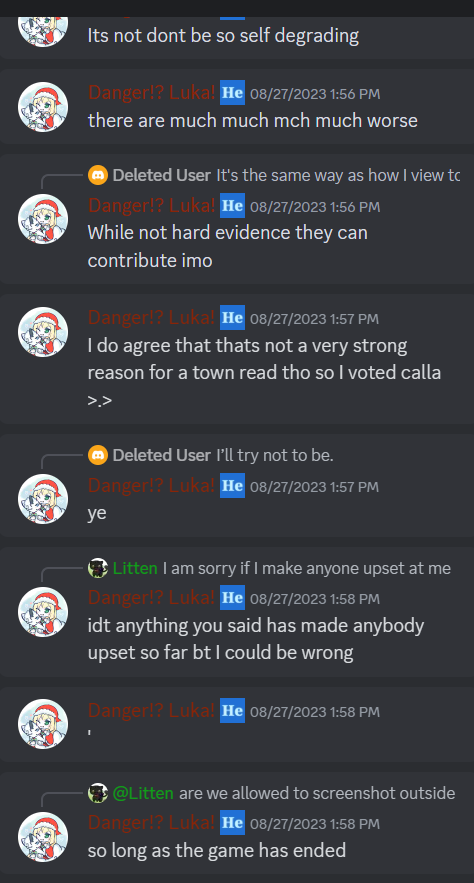Click the timestamp 08/27/2023 1:57 PM above 'ye'
This screenshot has height=883, width=474.
point(314,487)
